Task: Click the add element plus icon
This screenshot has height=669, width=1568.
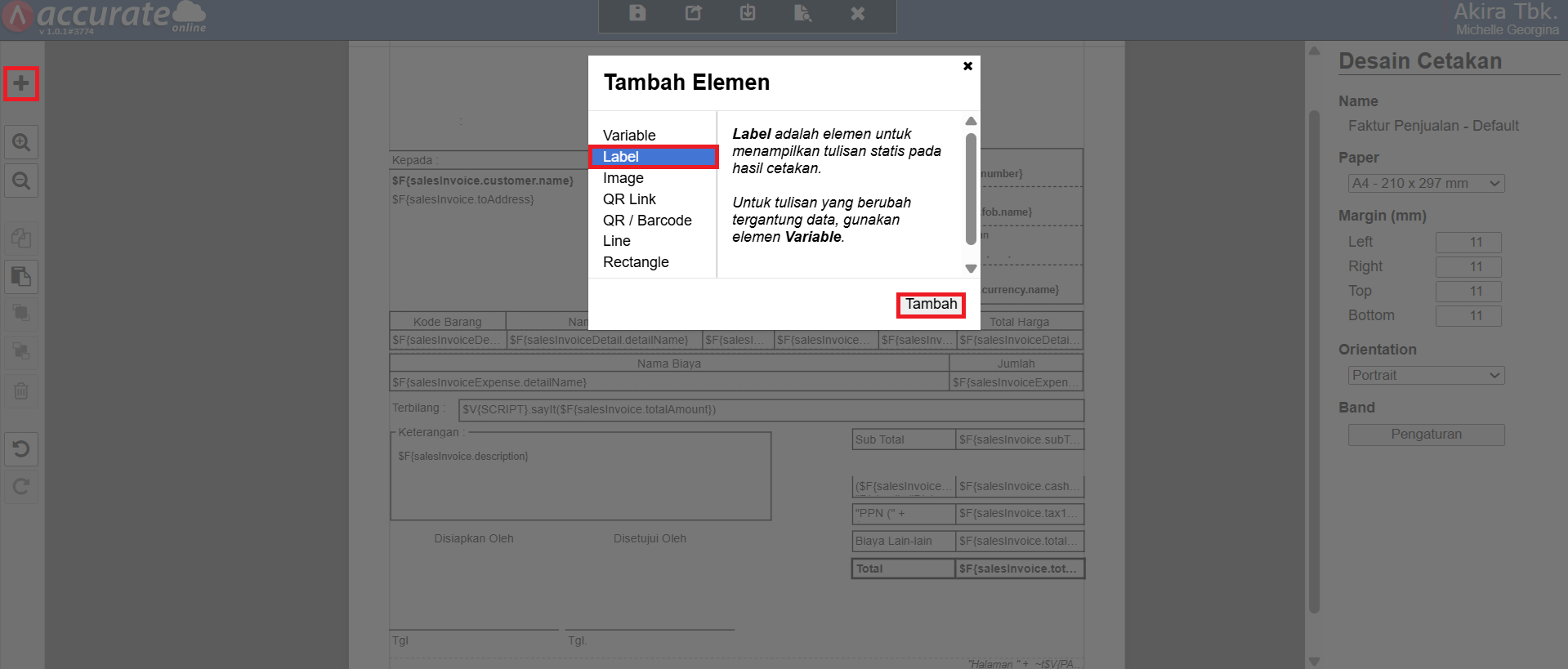Action: click(x=21, y=83)
